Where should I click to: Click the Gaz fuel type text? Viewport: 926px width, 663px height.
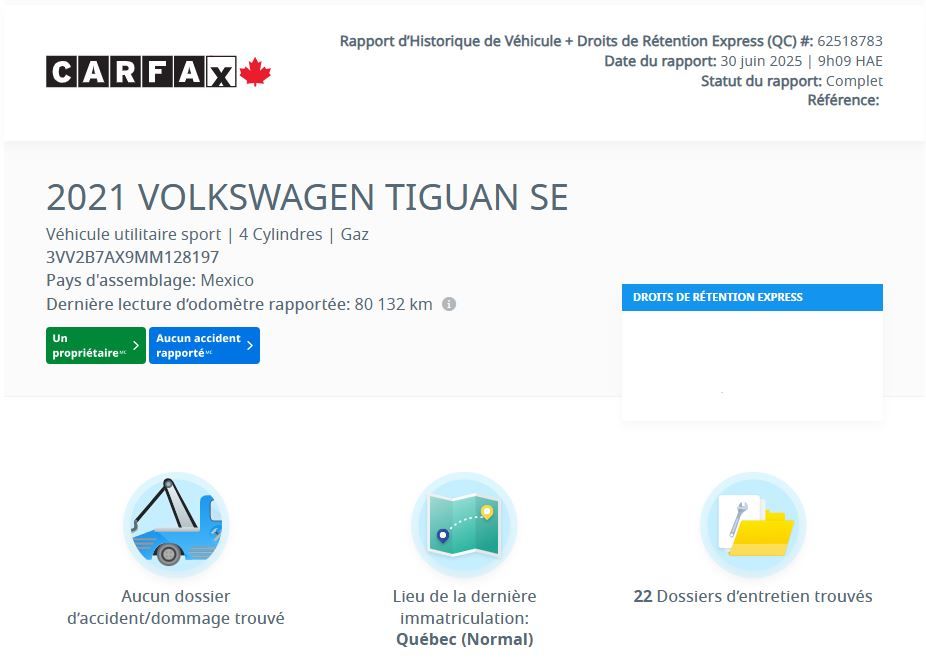[x=354, y=234]
